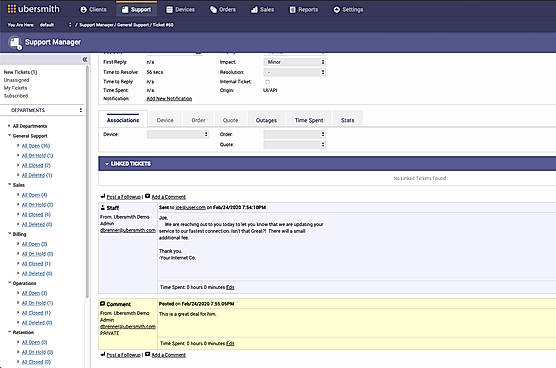This screenshot has height=368, width=556.
Task: Open the Device association dropdown
Action: click(178, 134)
